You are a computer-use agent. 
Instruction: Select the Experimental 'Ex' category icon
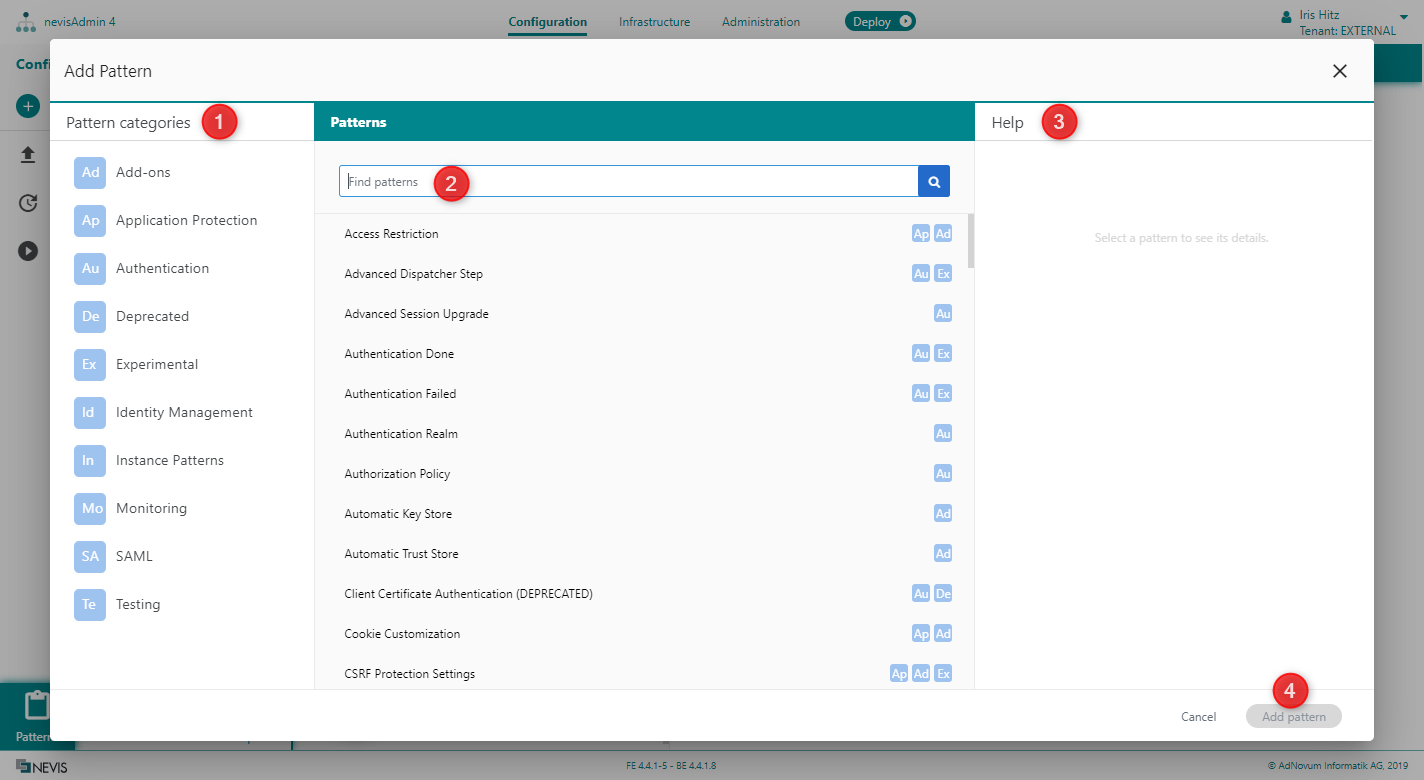tap(90, 364)
